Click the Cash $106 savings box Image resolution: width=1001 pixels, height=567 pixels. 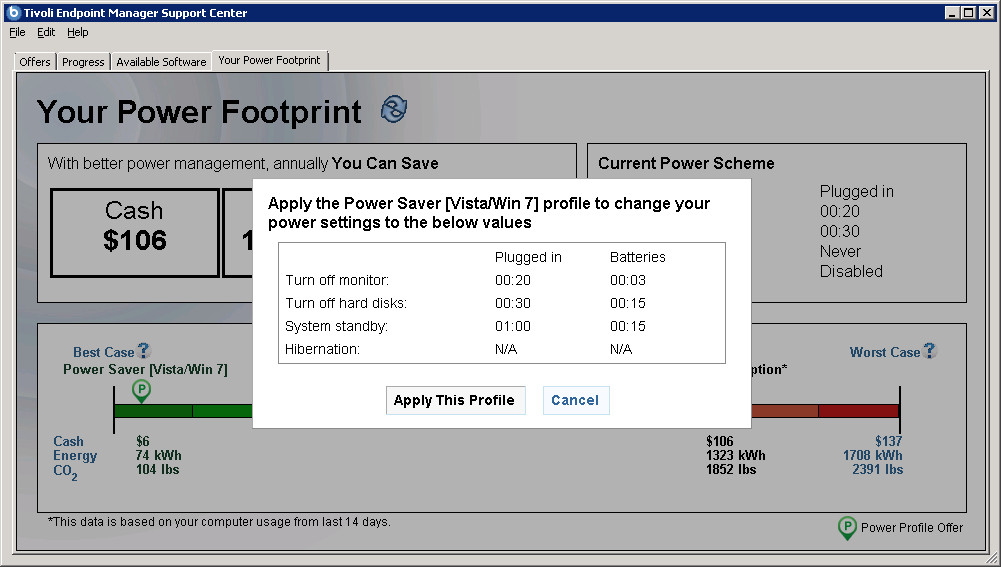[135, 232]
